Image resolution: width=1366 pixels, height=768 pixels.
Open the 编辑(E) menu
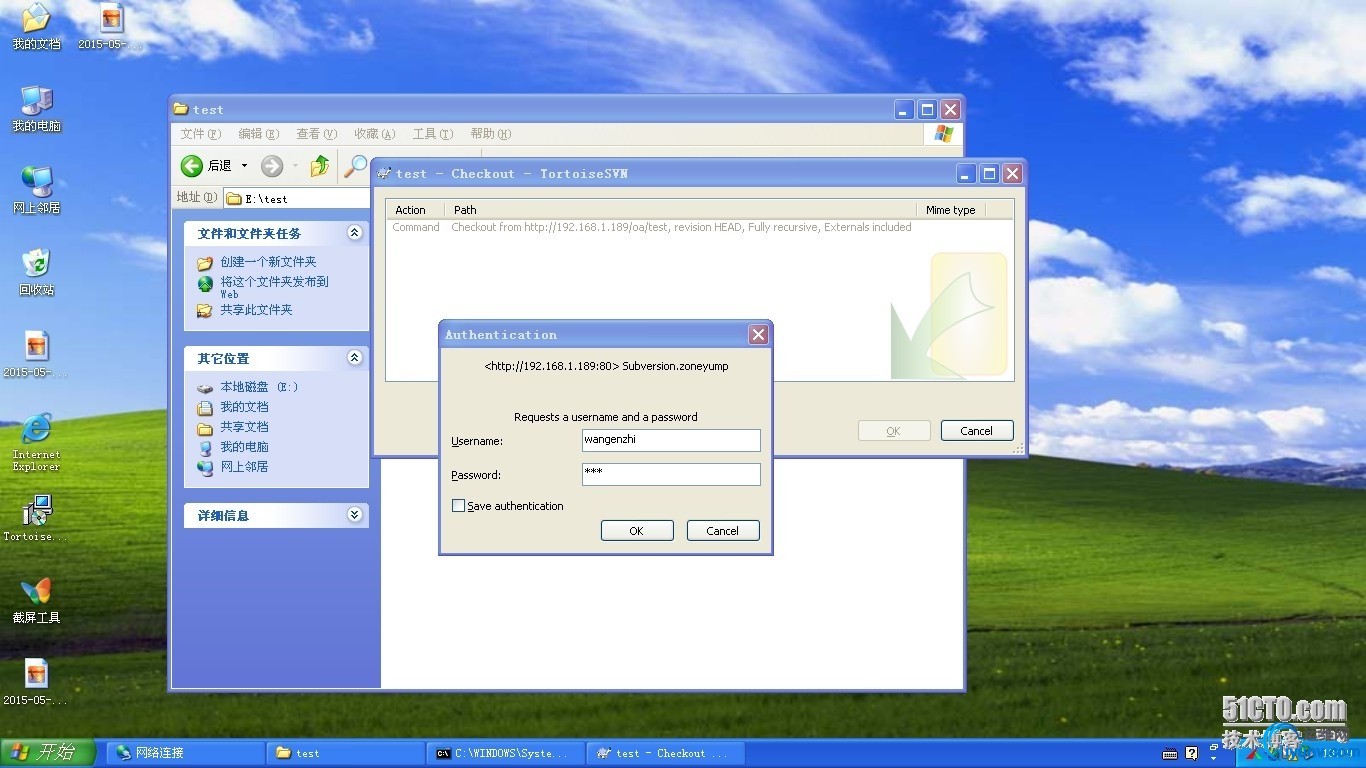(x=258, y=134)
